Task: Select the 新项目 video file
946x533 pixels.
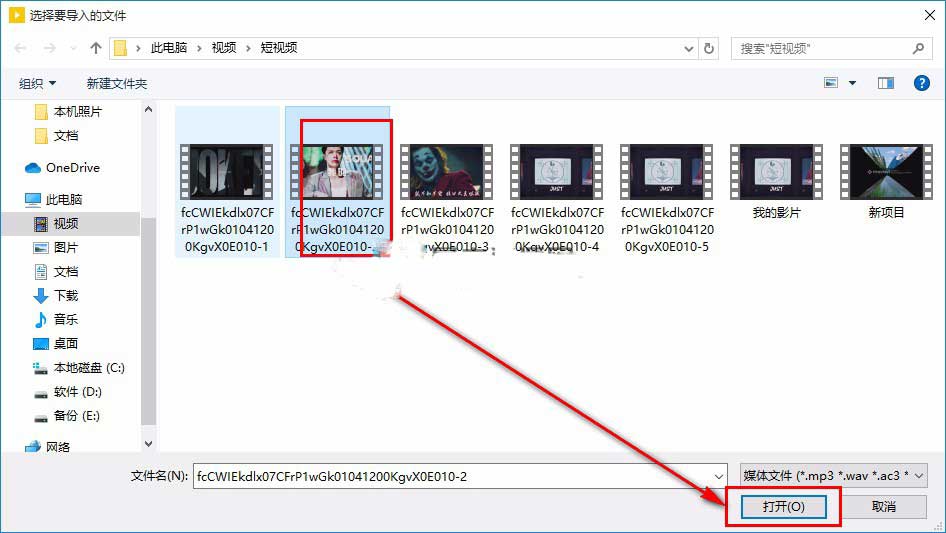Action: 886,182
